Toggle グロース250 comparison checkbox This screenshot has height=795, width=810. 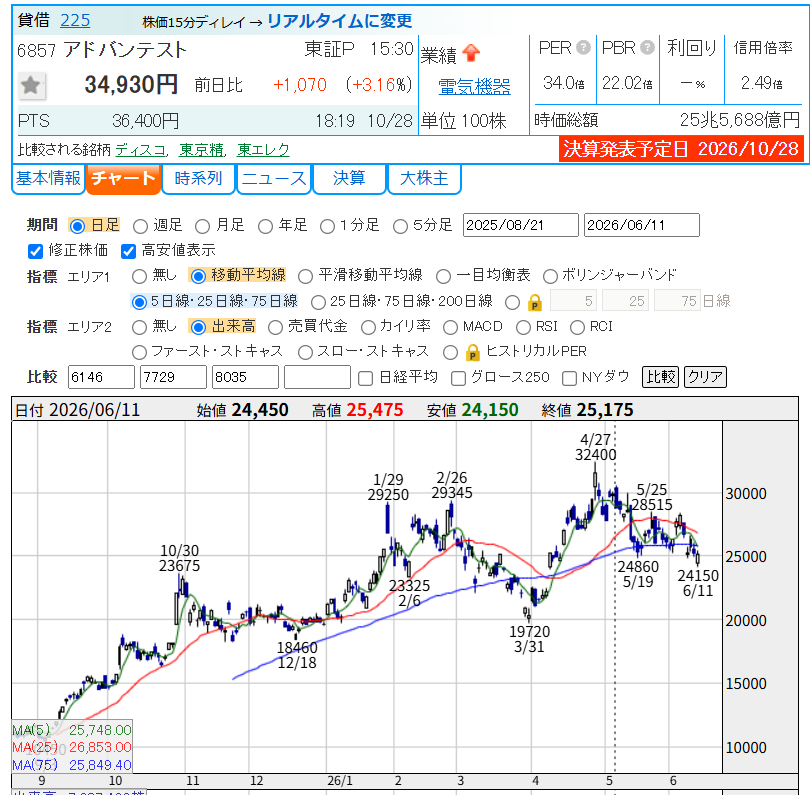pyautogui.click(x=458, y=378)
